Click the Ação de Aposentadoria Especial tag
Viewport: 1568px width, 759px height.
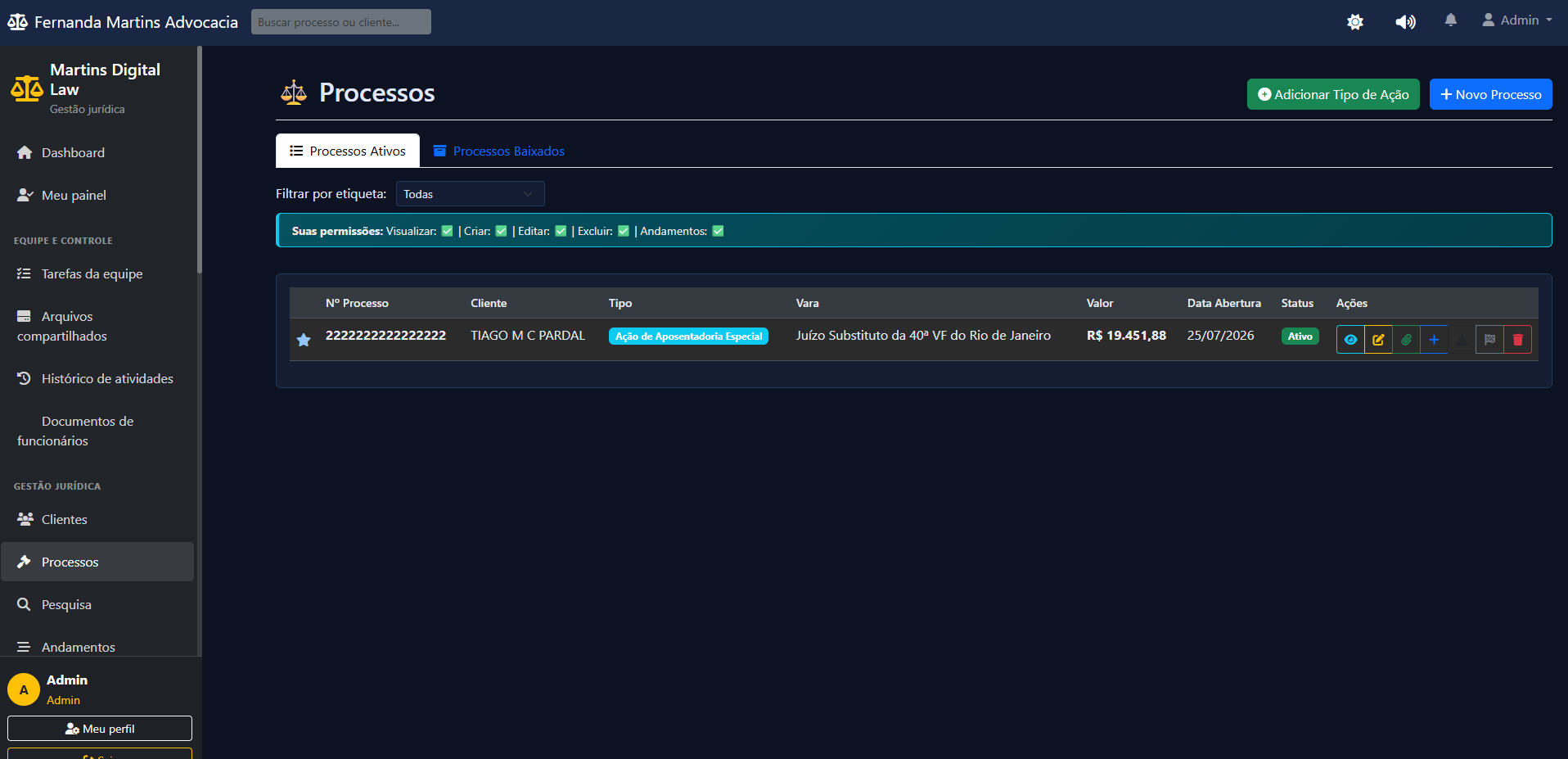point(688,336)
